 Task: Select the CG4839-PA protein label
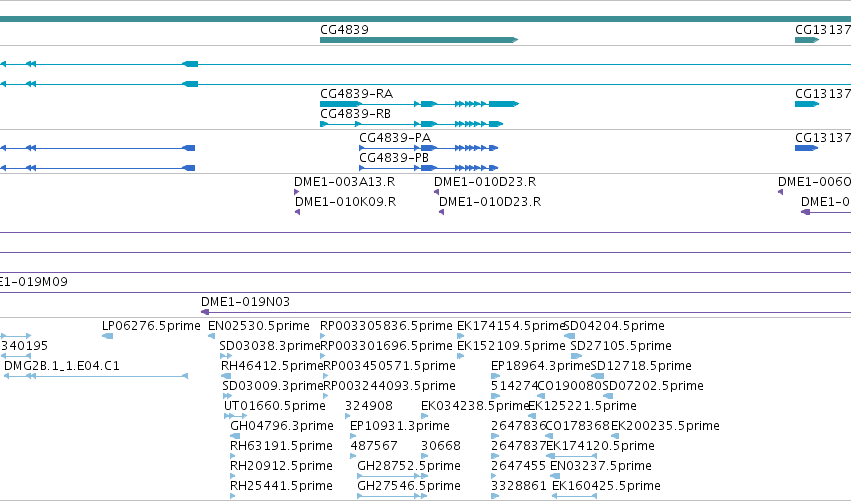(x=395, y=138)
